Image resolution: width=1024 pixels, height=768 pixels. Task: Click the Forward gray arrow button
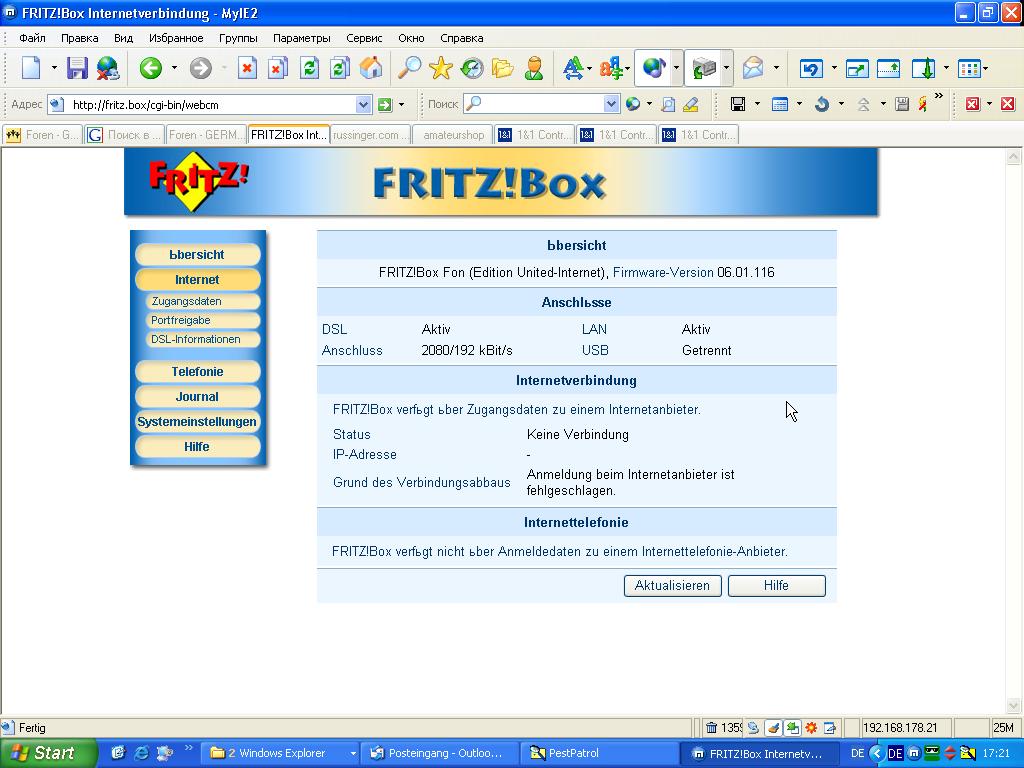pos(200,67)
